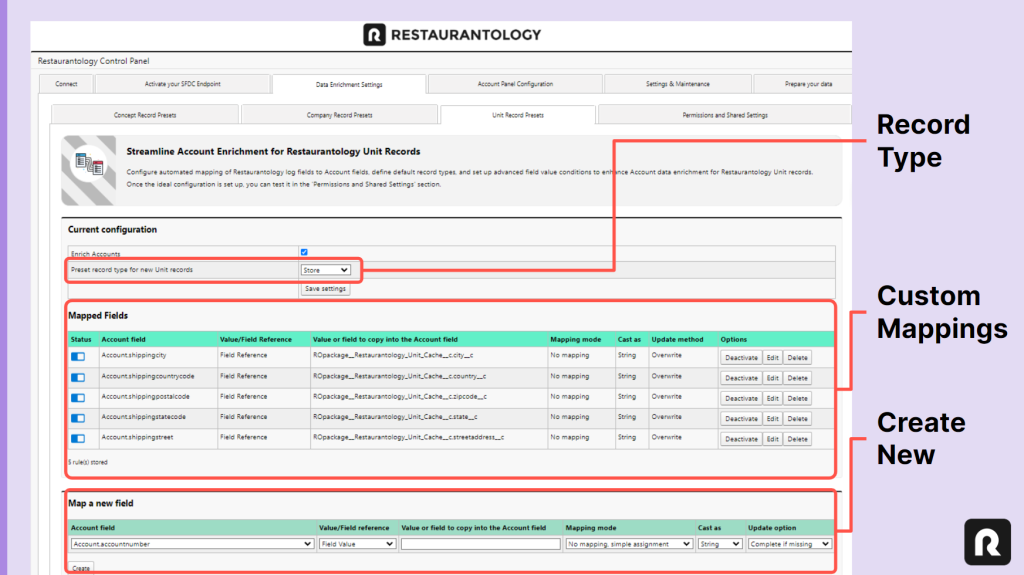Image resolution: width=1024 pixels, height=575 pixels.
Task: Deactivate the Account.shippingstreet mapping
Action: click(x=741, y=439)
